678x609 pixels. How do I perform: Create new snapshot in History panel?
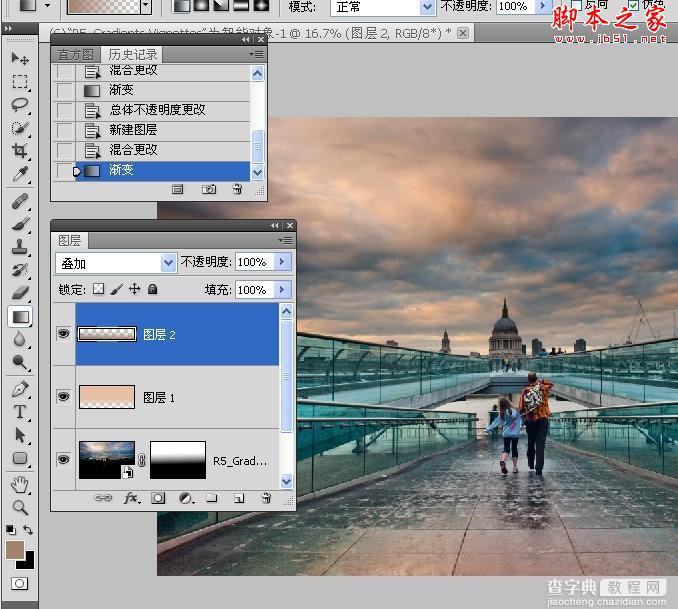point(209,189)
